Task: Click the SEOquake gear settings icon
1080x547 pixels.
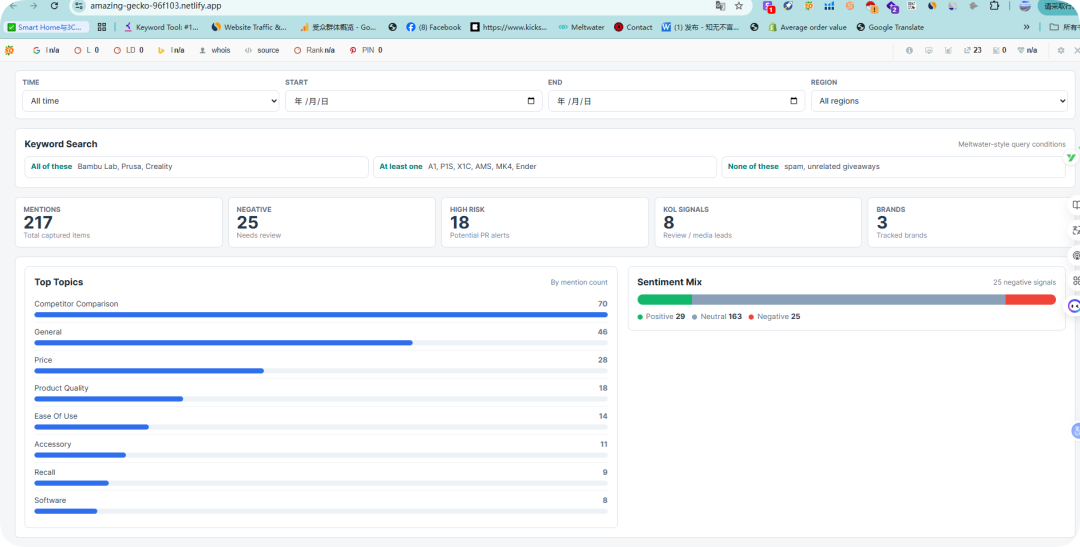Action: (1061, 50)
